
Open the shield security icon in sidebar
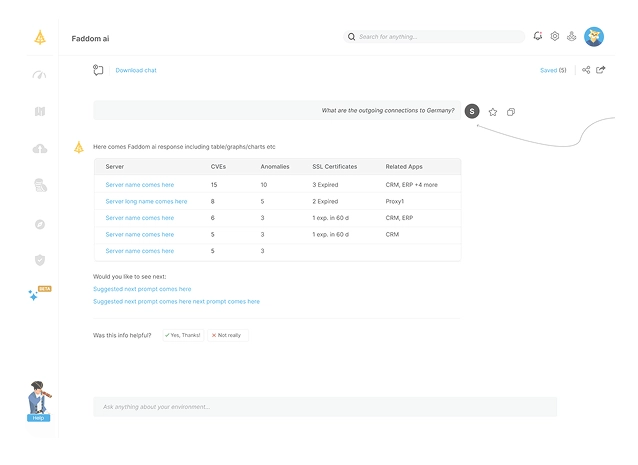point(40,259)
